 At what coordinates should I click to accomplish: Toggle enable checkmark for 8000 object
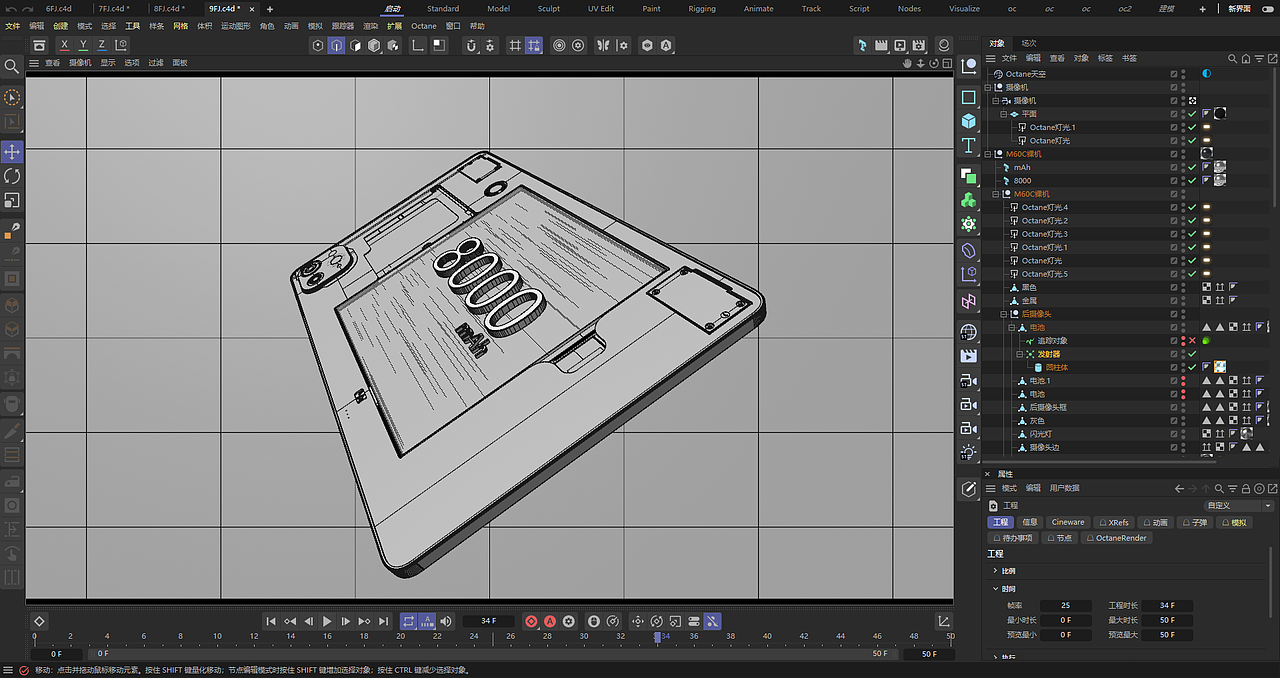(x=1192, y=181)
